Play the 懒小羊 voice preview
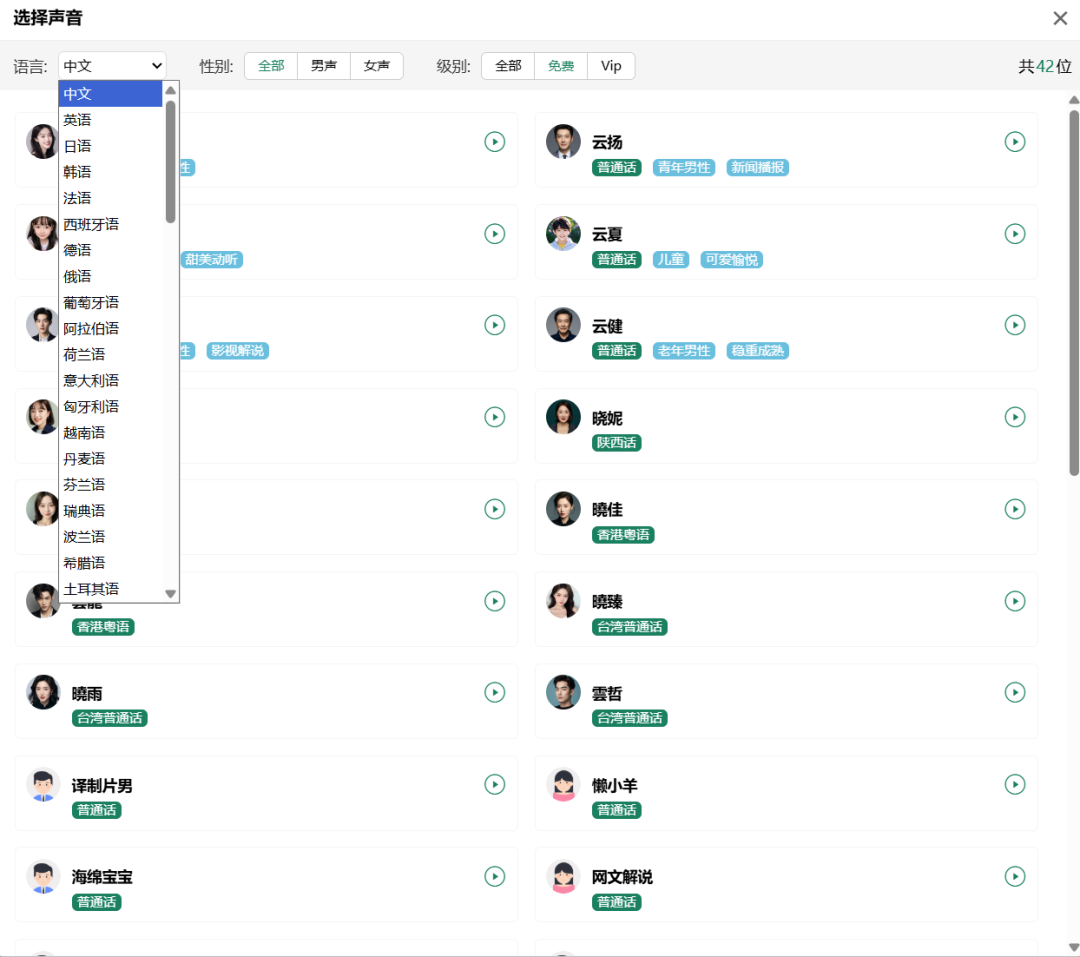 coord(1015,784)
